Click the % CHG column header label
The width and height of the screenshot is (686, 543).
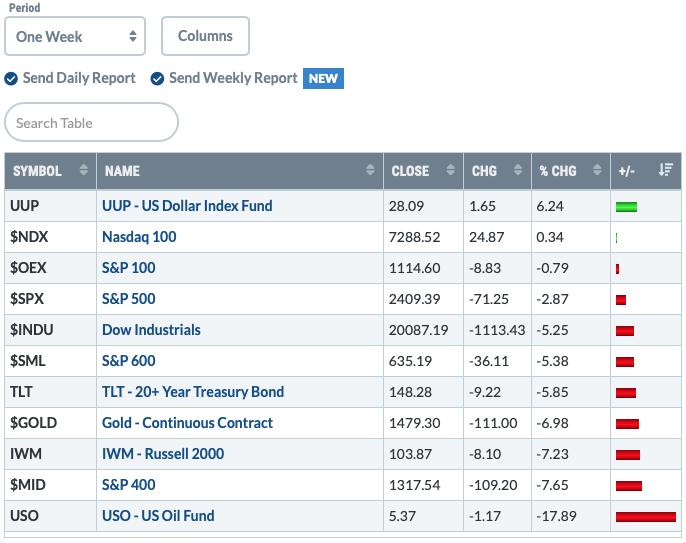coord(558,171)
